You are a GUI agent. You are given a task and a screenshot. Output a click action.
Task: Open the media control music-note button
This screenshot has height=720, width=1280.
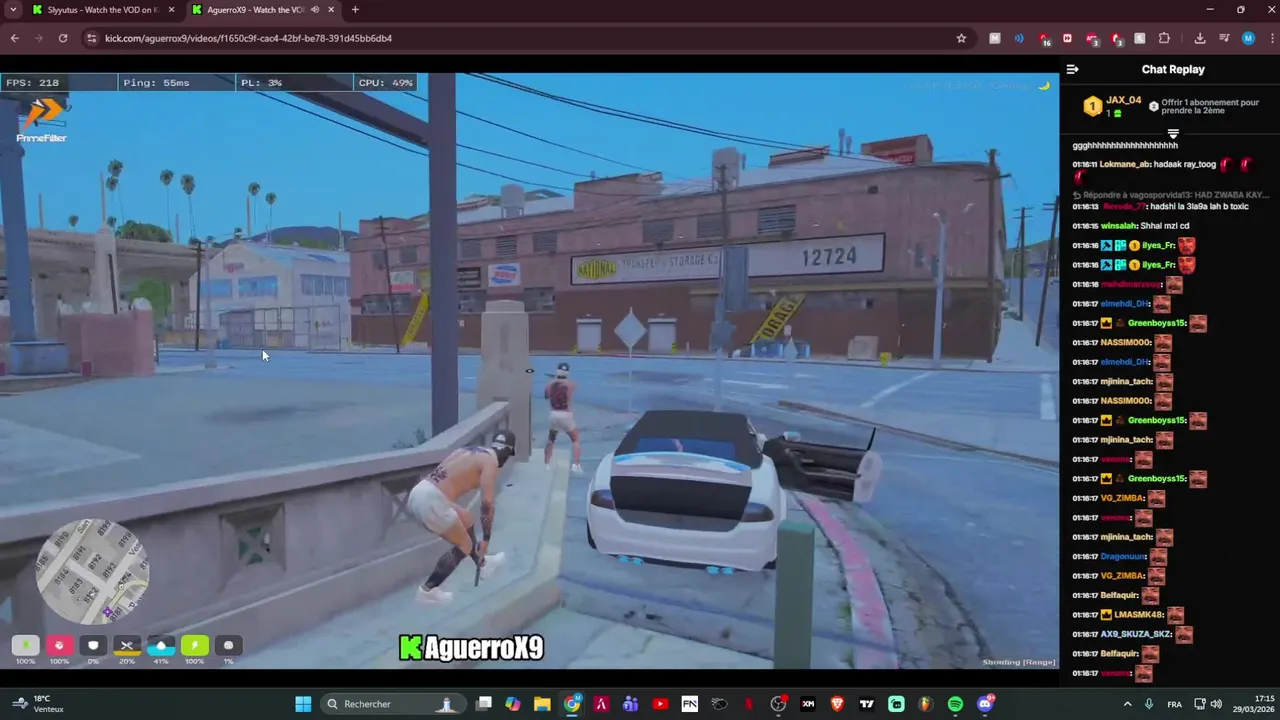click(1224, 38)
